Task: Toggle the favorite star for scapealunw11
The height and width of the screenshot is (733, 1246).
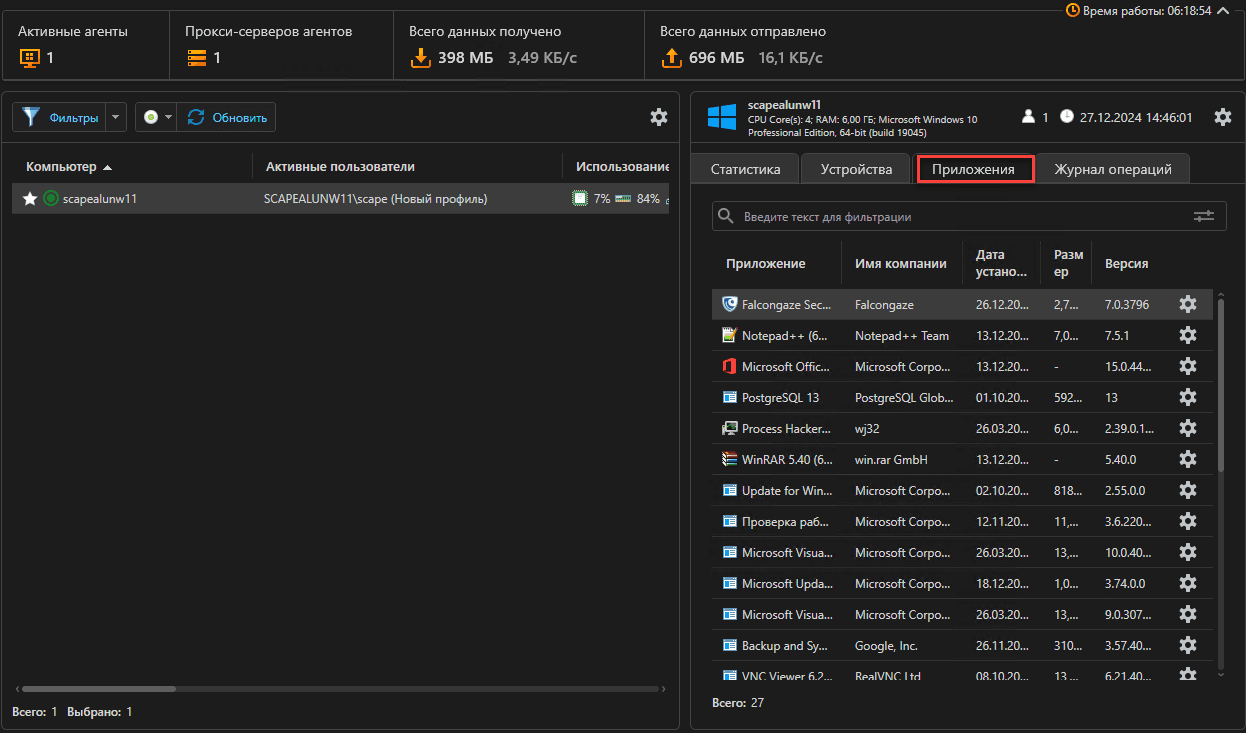Action: [x=30, y=198]
